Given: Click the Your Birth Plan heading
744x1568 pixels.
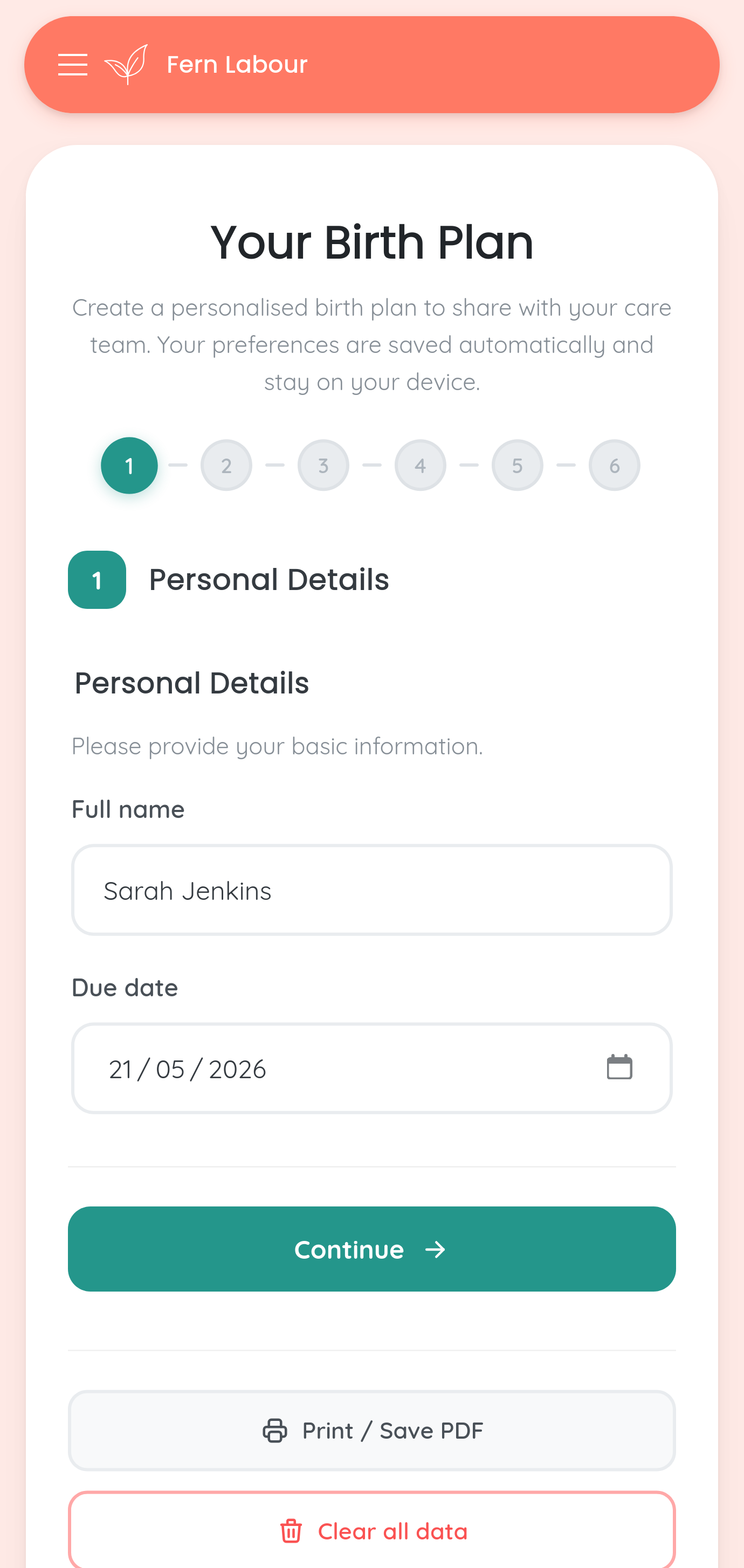Looking at the screenshot, I should pos(371,241).
